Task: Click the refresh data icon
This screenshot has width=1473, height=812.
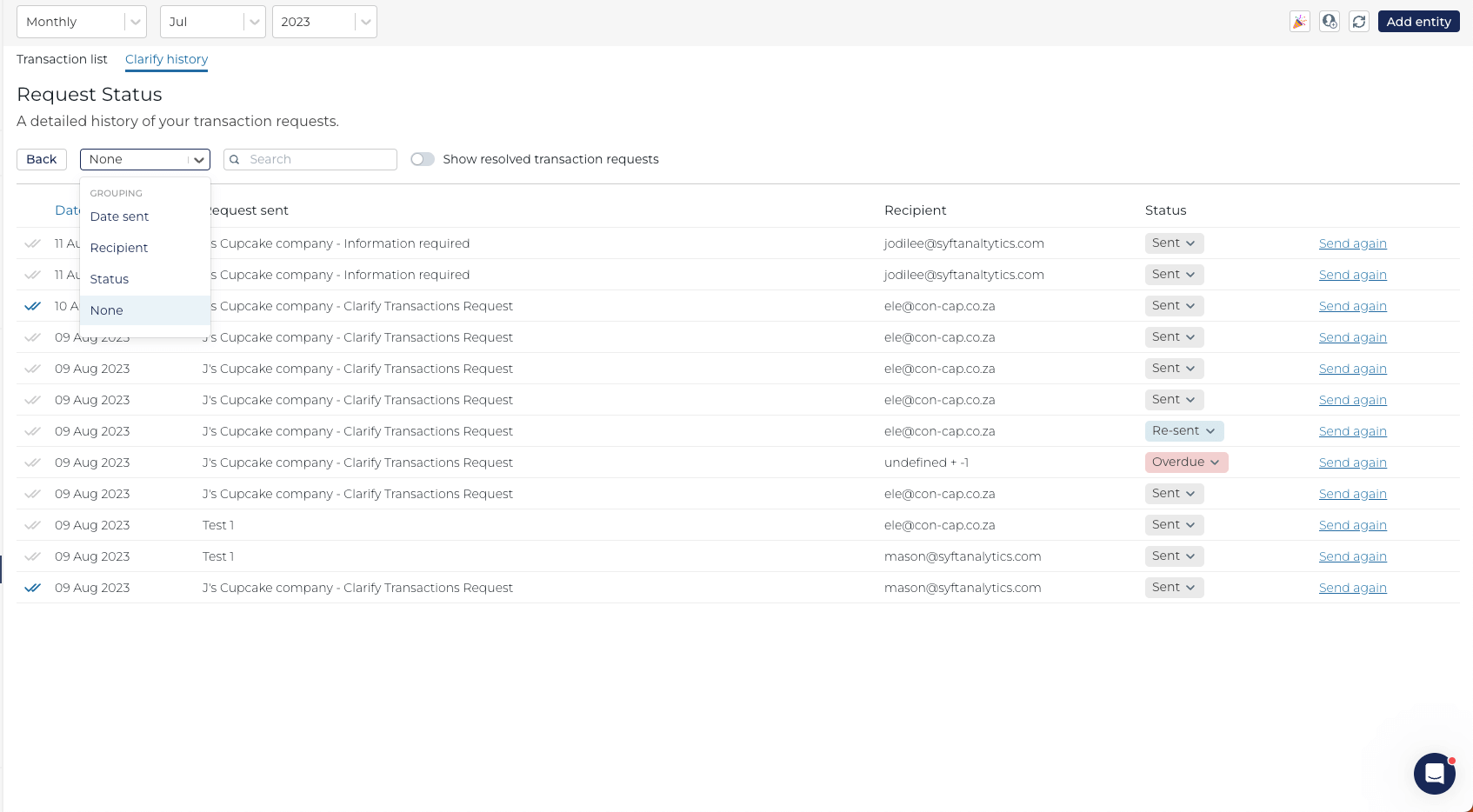Action: pos(1359,21)
